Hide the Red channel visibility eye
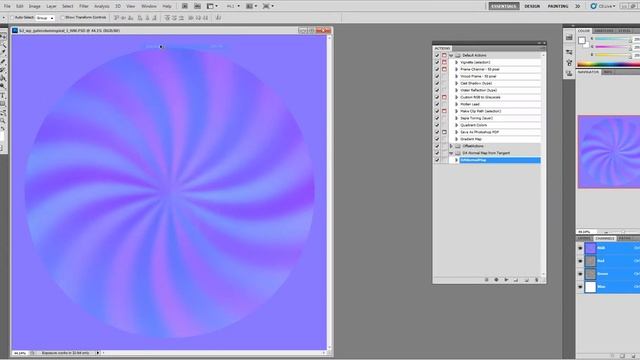The height and width of the screenshot is (360, 640). click(x=580, y=261)
